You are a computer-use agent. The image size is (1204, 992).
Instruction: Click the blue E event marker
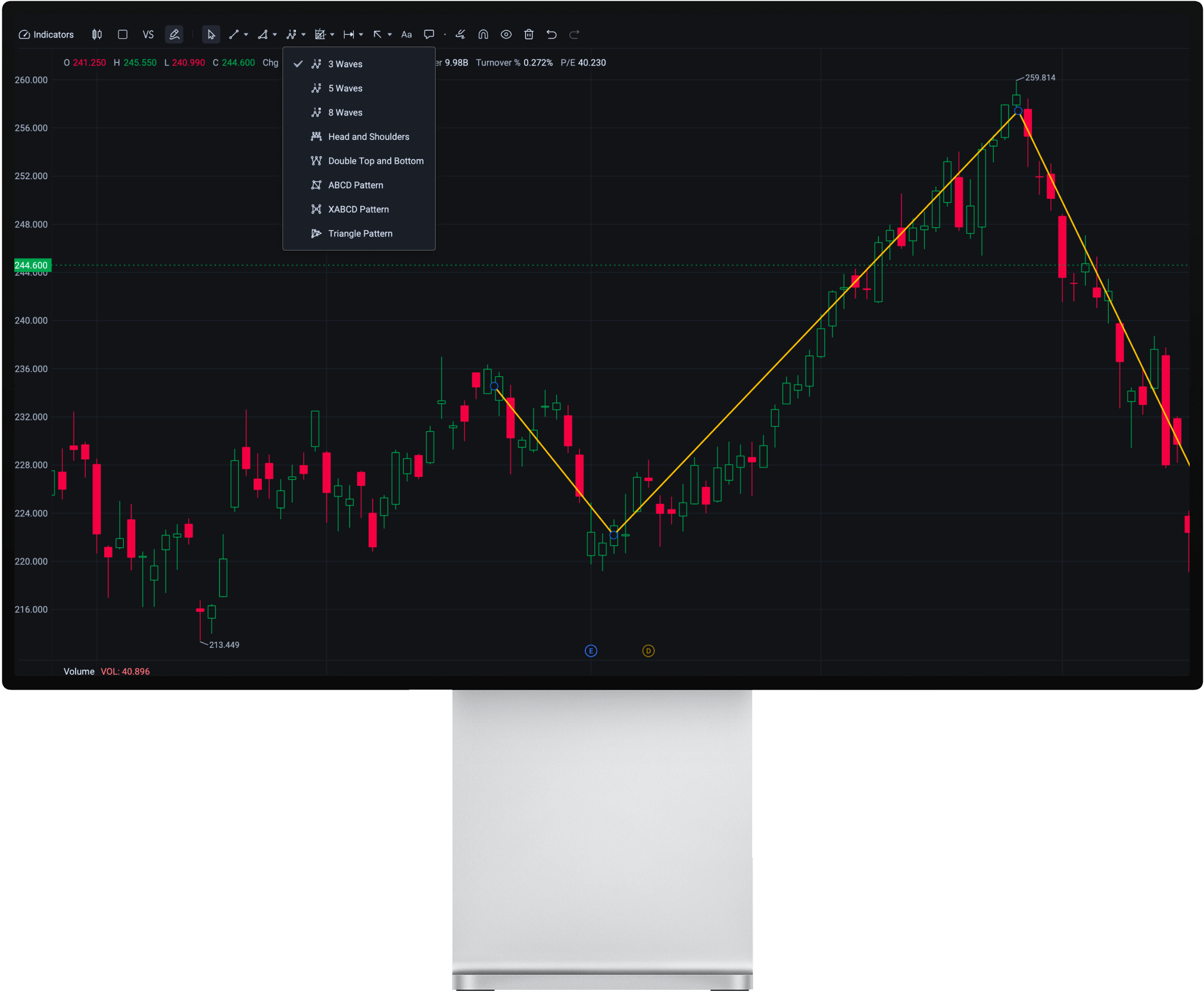coord(591,651)
